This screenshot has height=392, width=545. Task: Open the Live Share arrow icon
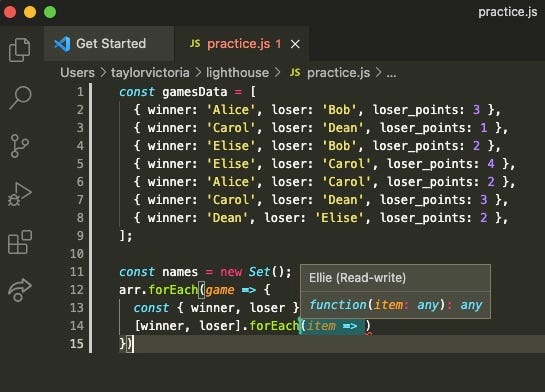click(20, 290)
